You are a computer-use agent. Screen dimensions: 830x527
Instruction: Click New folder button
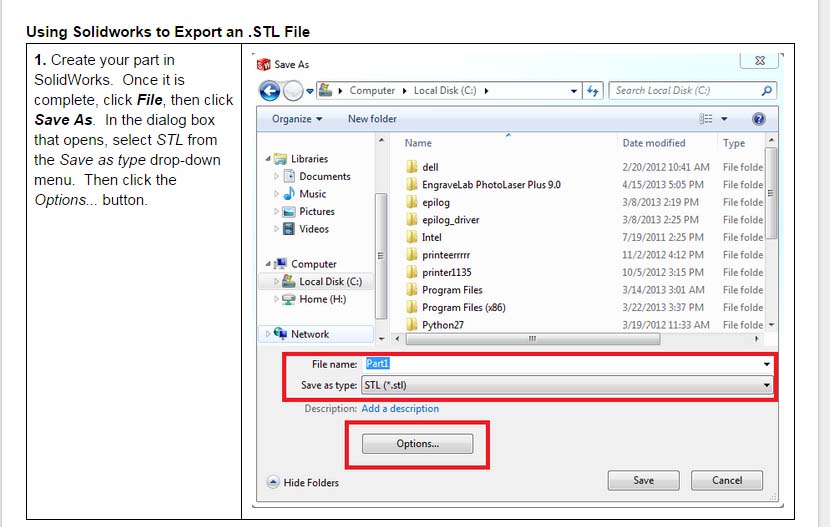pyautogui.click(x=372, y=119)
